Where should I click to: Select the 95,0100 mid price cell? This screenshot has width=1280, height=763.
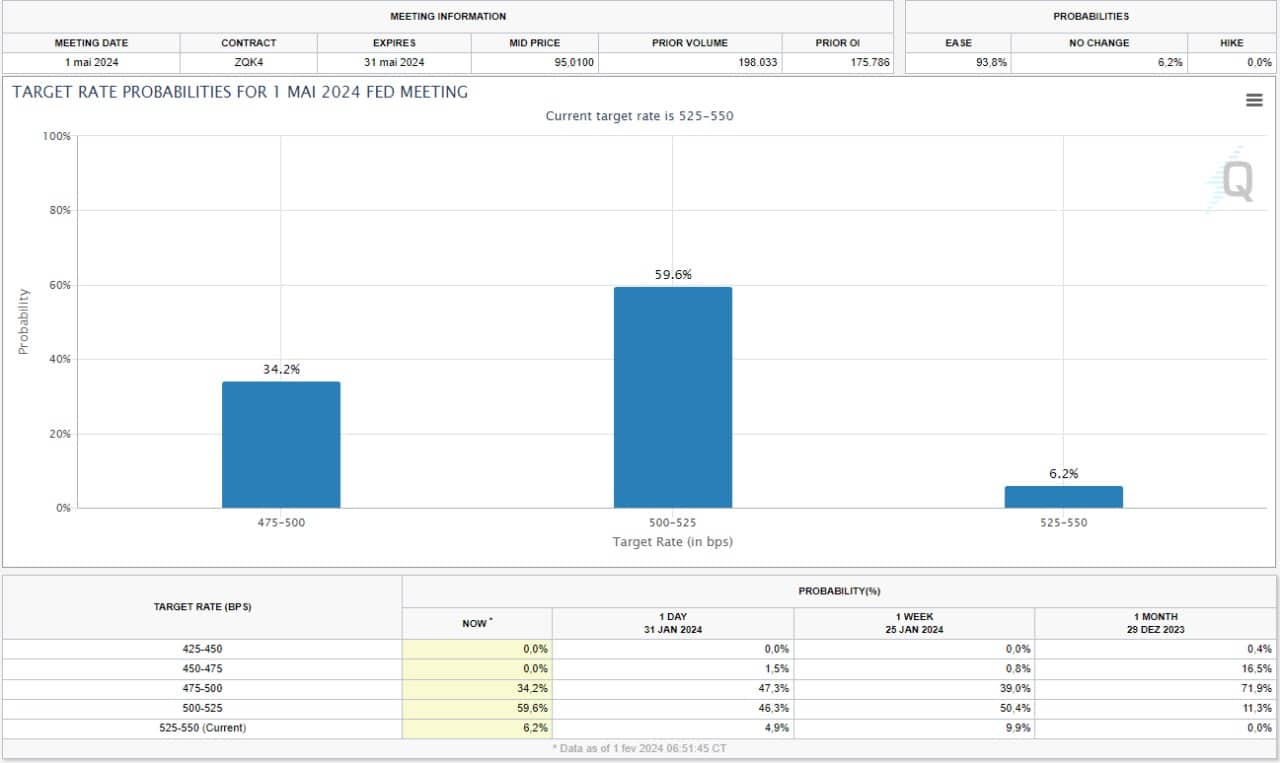pyautogui.click(x=535, y=63)
